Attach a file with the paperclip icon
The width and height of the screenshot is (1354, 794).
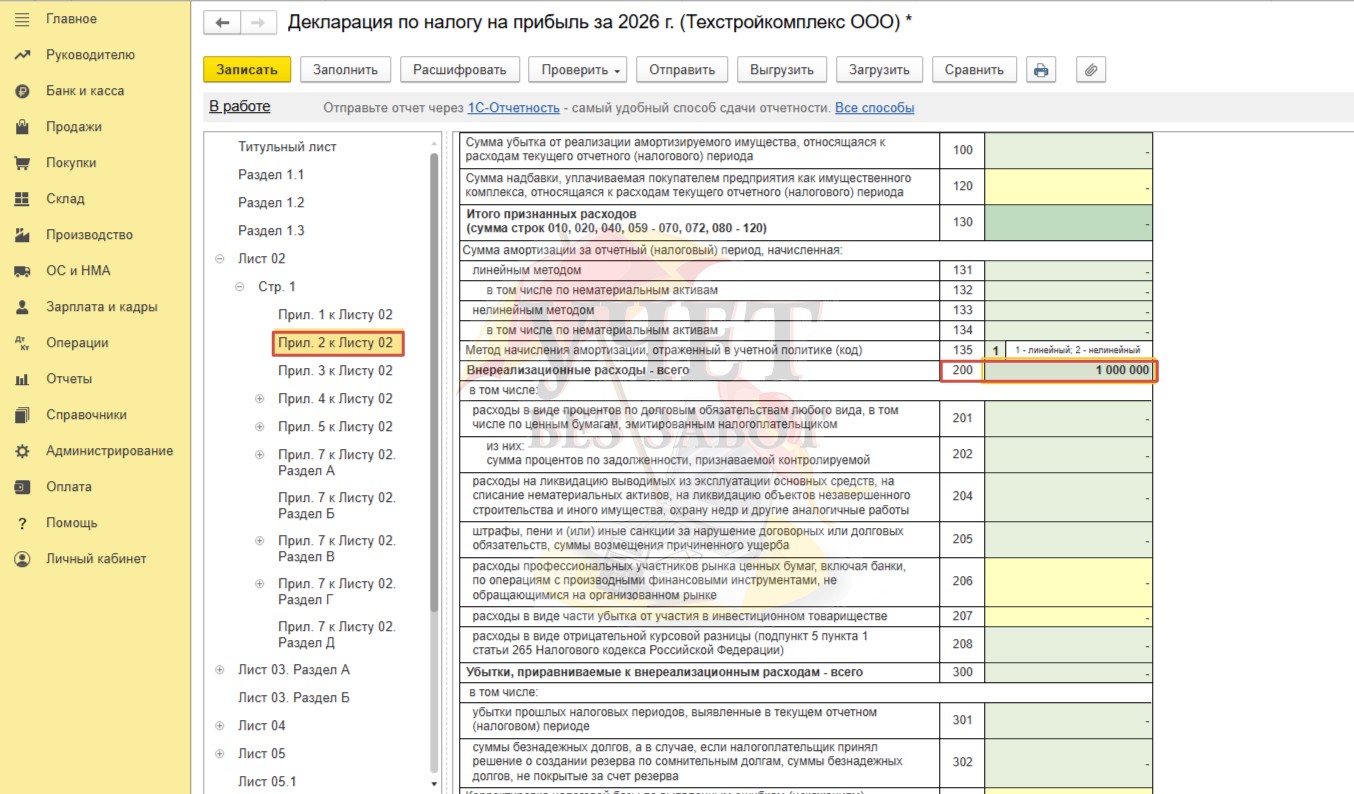[x=1091, y=70]
